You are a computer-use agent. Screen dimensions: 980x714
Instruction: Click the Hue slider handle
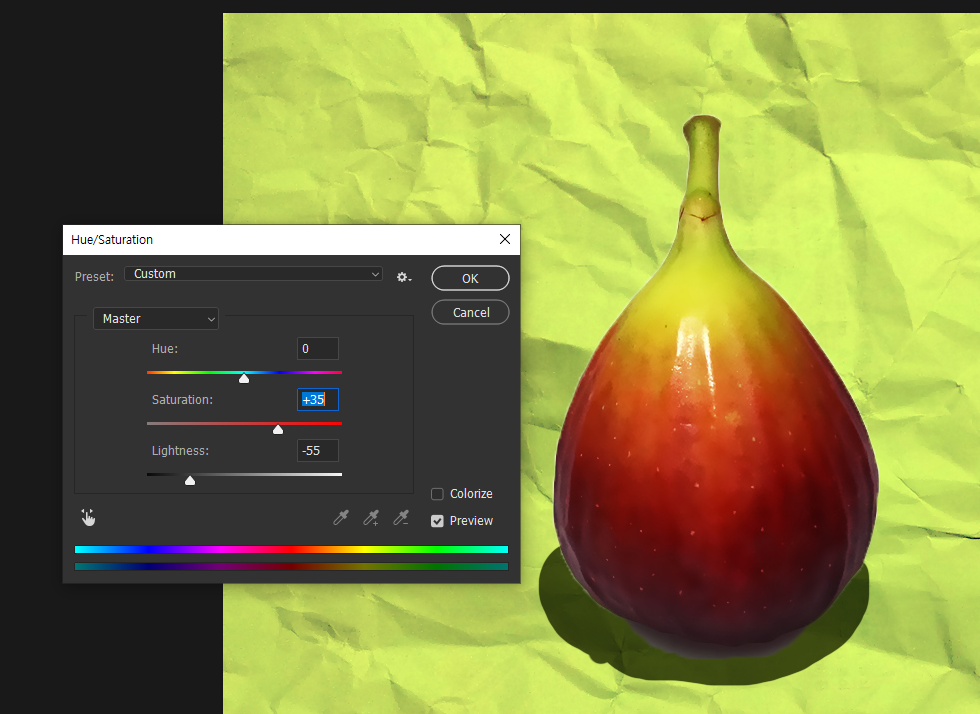[244, 378]
